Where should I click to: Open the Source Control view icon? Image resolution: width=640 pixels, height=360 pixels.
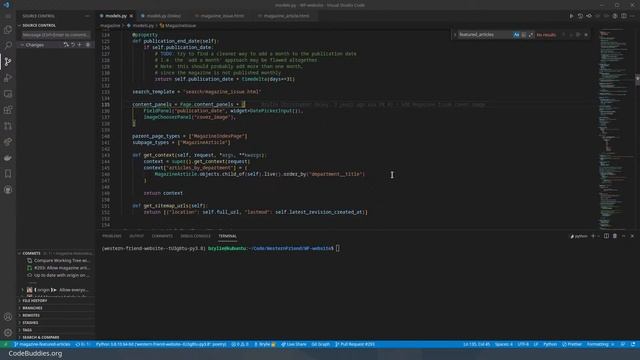click(x=8, y=62)
